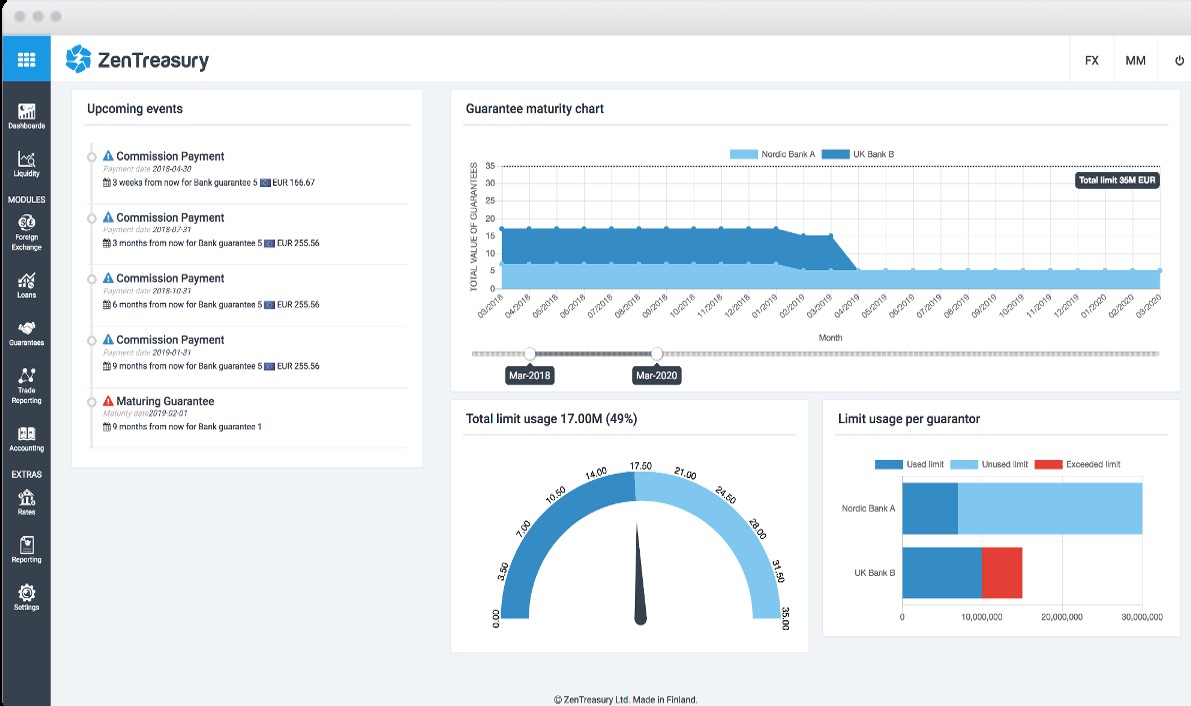Open Foreign Exchange module icon
The width and height of the screenshot is (1191, 706).
[27, 223]
